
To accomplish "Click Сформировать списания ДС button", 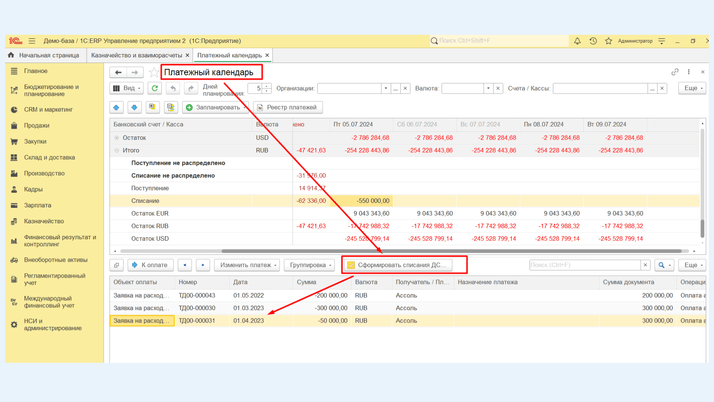I will pos(397,265).
